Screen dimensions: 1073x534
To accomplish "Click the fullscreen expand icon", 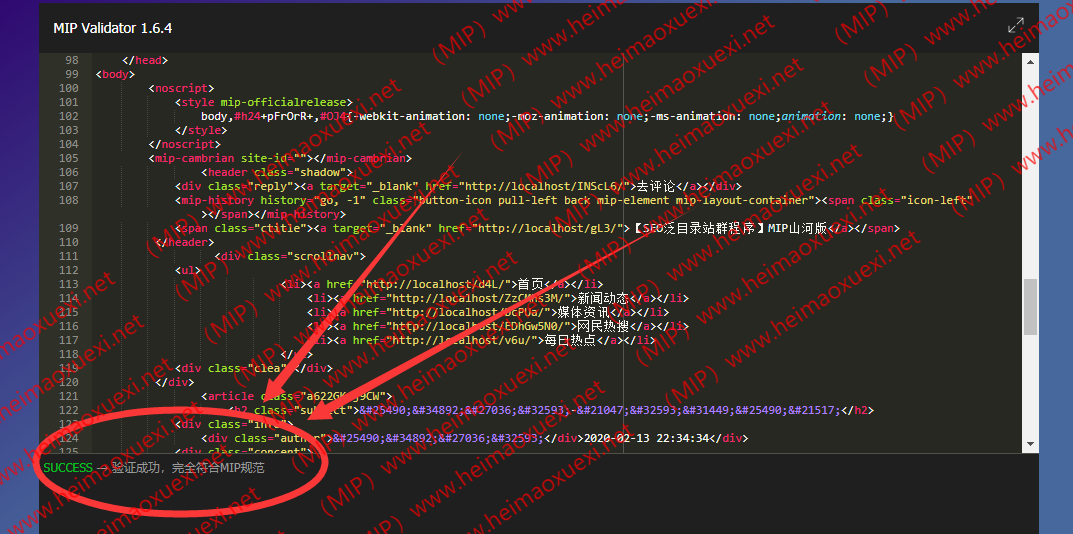I will coord(1015,26).
